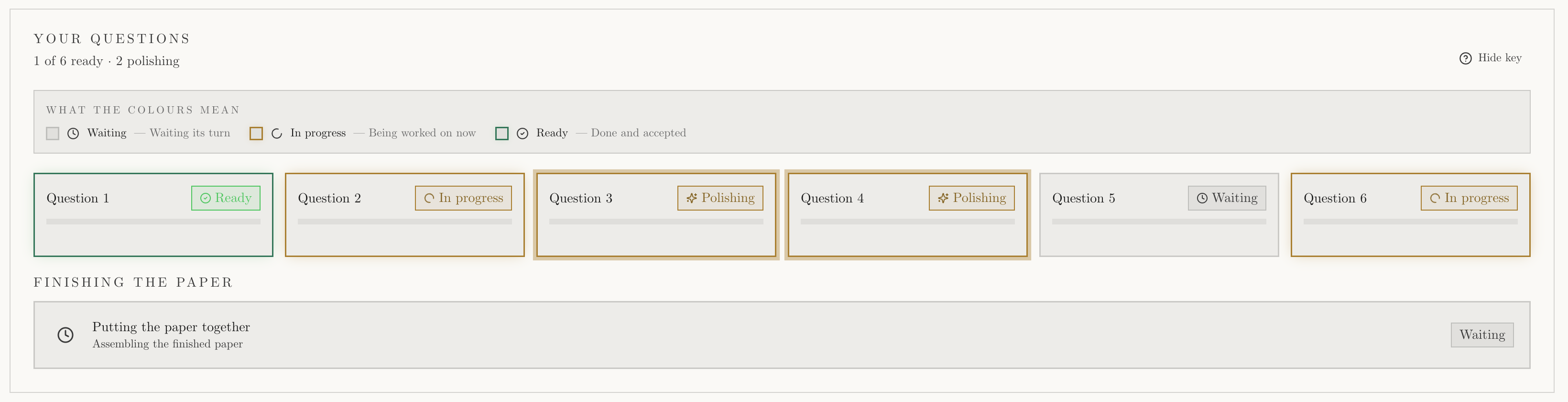1568x402 pixels.
Task: Click the Ready badge on Question 1
Action: [x=226, y=198]
